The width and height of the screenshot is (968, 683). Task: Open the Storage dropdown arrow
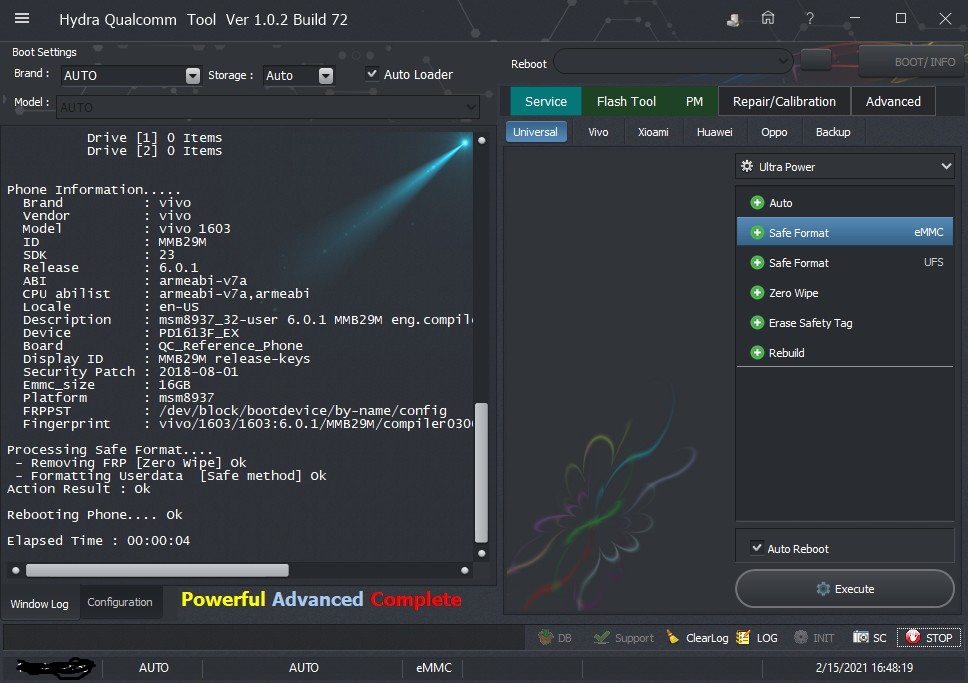(326, 75)
